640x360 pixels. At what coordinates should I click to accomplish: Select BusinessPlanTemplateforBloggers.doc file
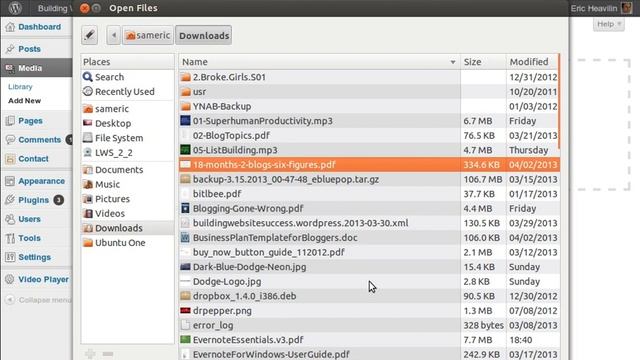(369, 238)
